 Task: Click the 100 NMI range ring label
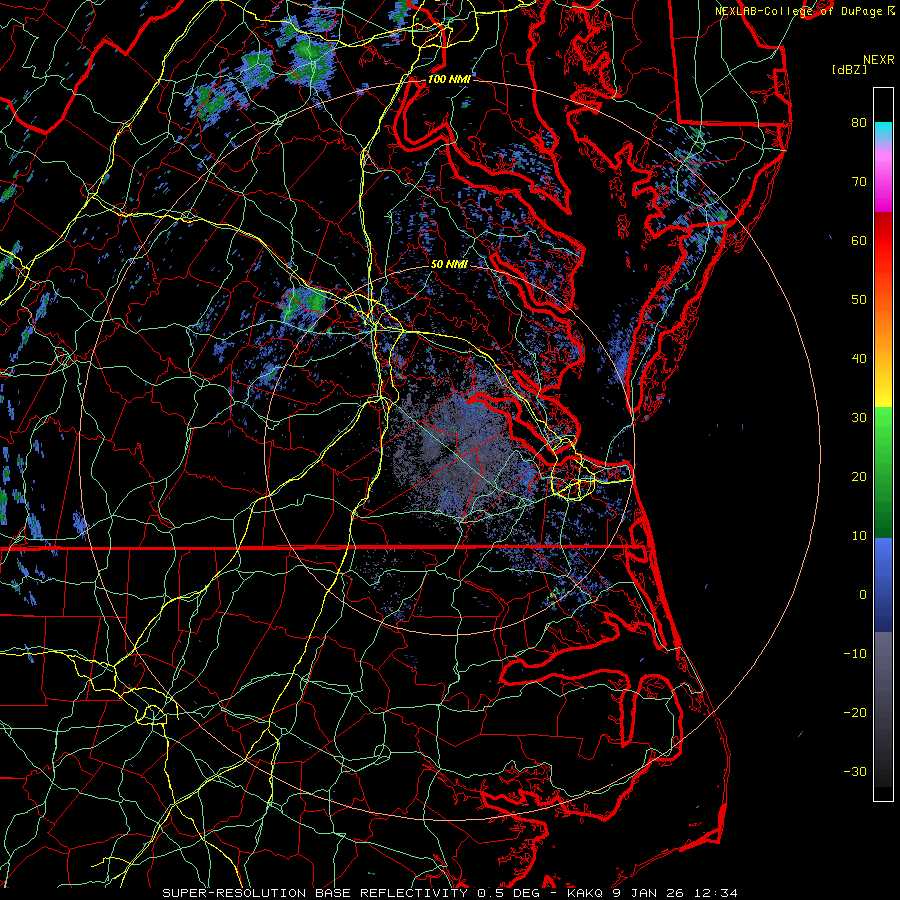pyautogui.click(x=449, y=79)
